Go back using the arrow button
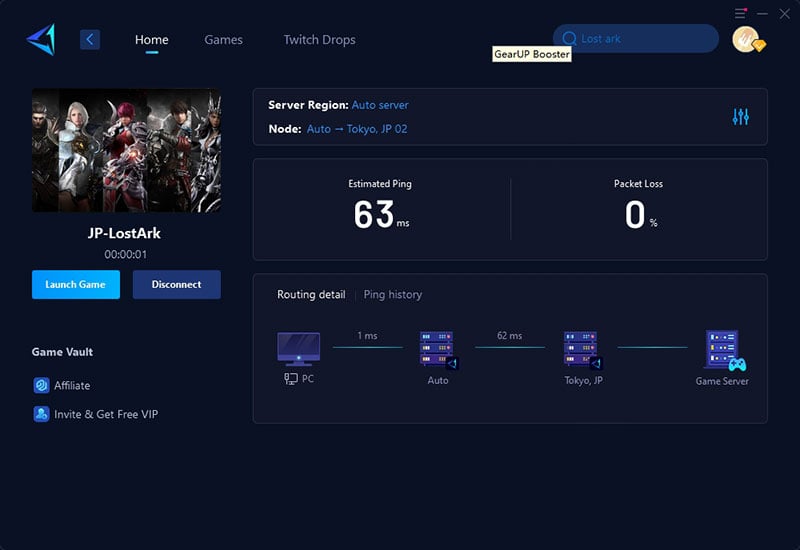 click(90, 39)
